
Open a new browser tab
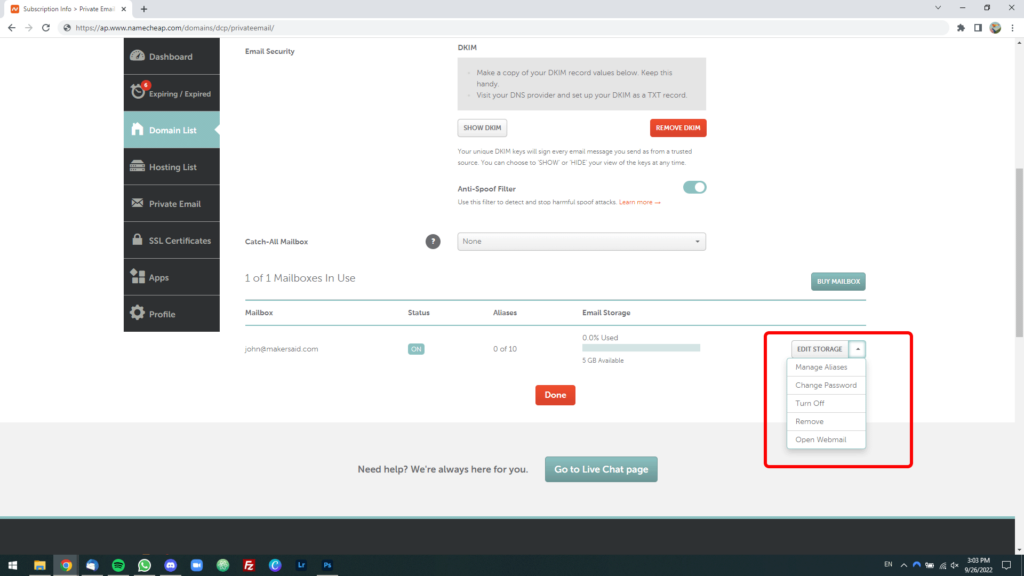pyautogui.click(x=144, y=9)
